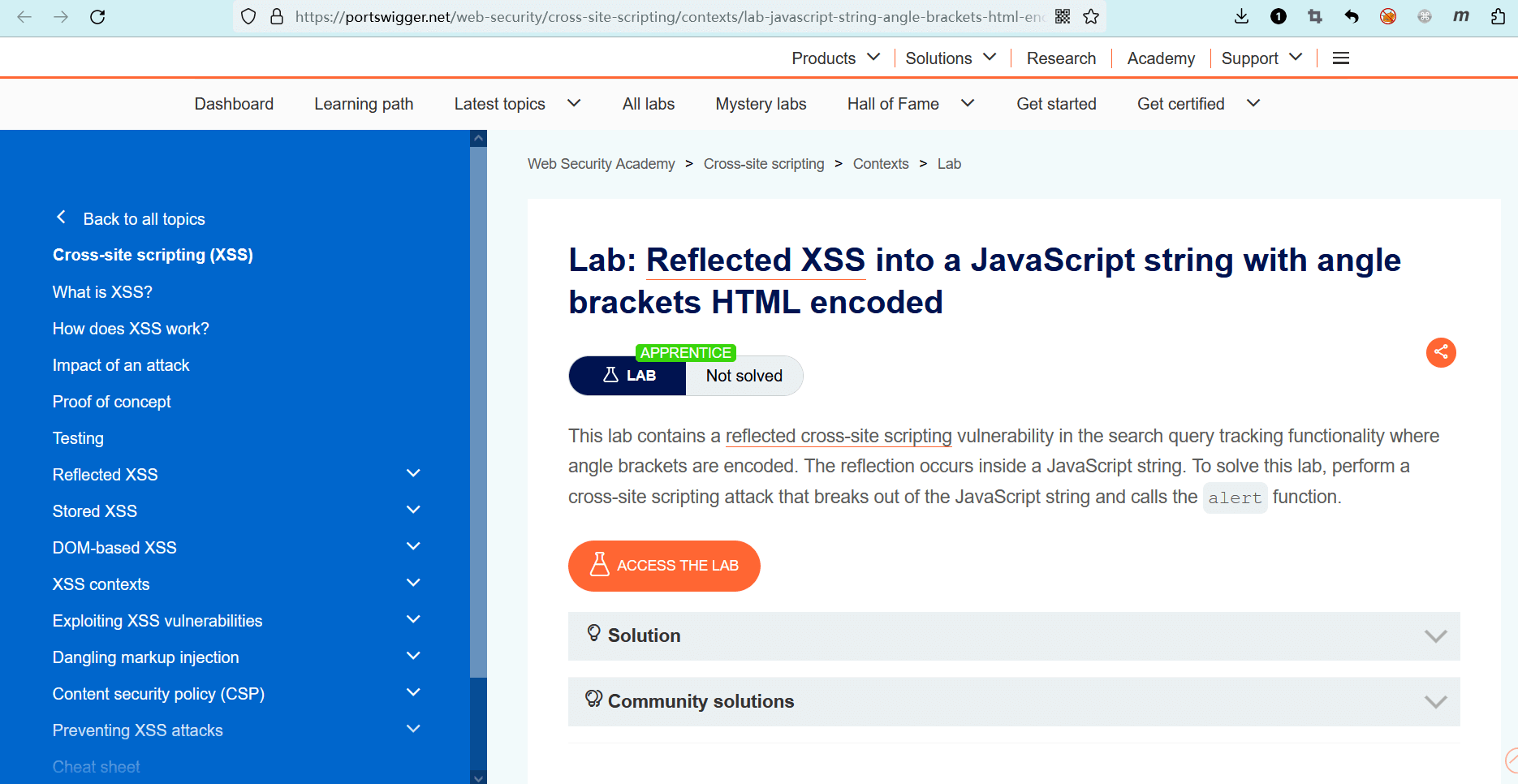Click Back to all topics link

point(144,219)
